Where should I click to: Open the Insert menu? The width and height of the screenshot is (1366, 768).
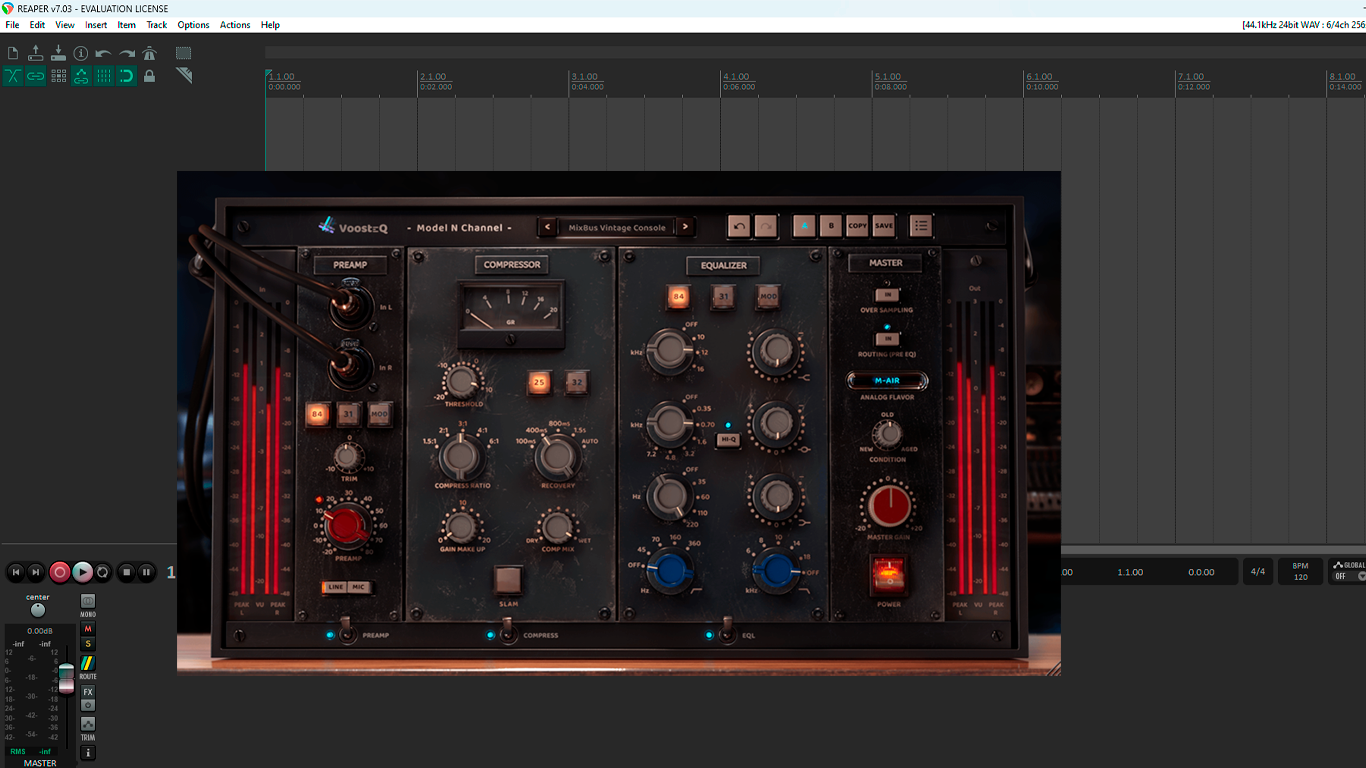coord(96,25)
